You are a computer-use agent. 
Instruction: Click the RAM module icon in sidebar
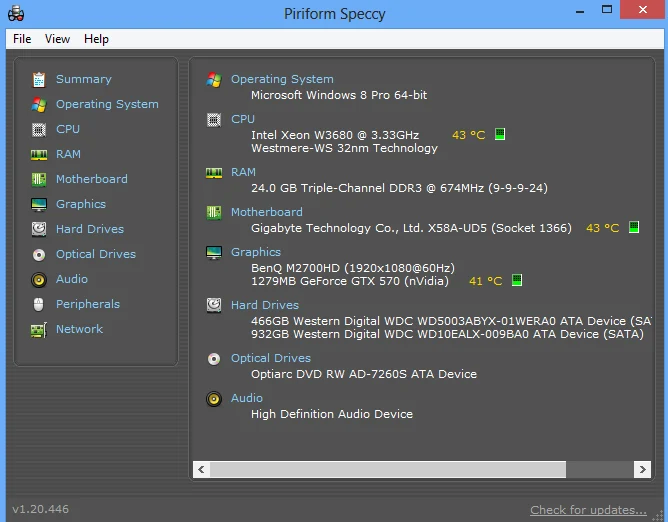tap(39, 155)
